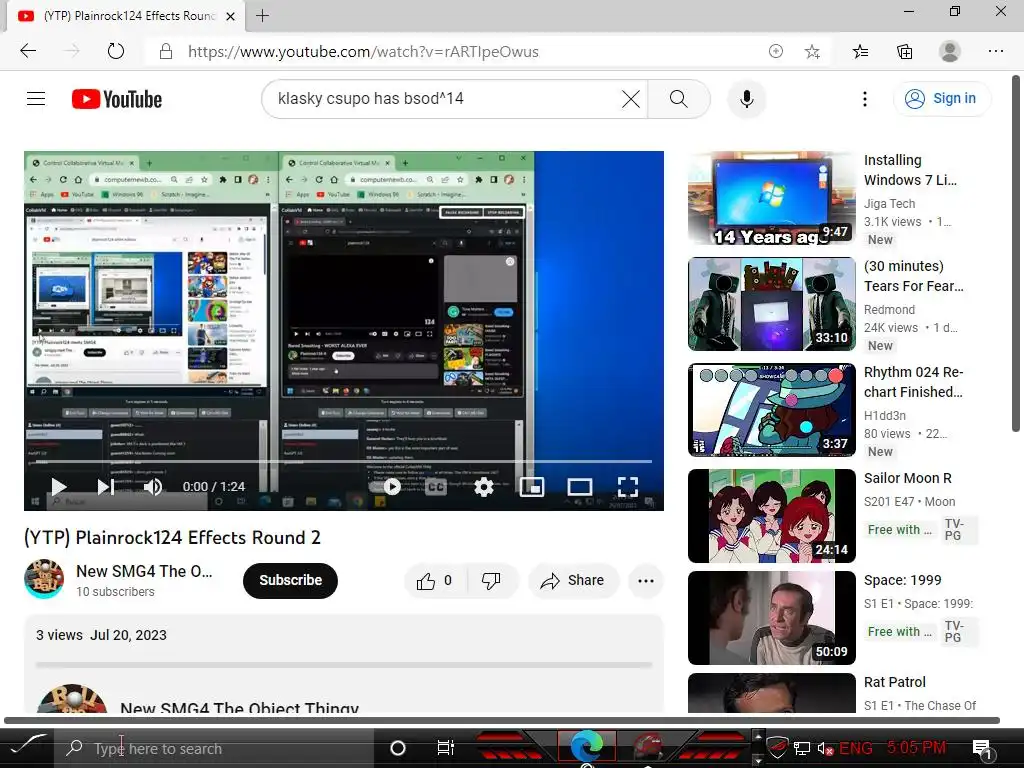Go to YouTube home via logo
1024x768 pixels.
(x=117, y=99)
